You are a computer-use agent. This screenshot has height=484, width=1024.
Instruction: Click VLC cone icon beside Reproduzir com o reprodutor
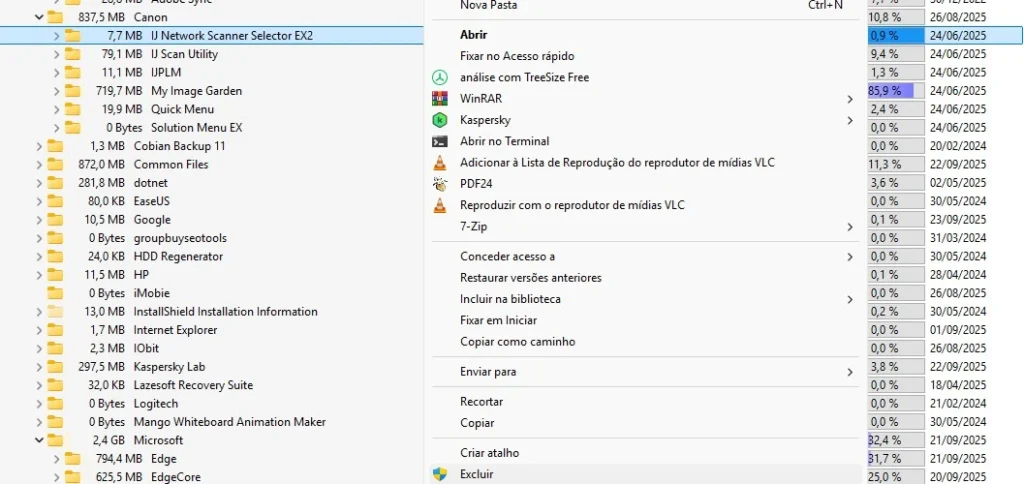coord(439,205)
